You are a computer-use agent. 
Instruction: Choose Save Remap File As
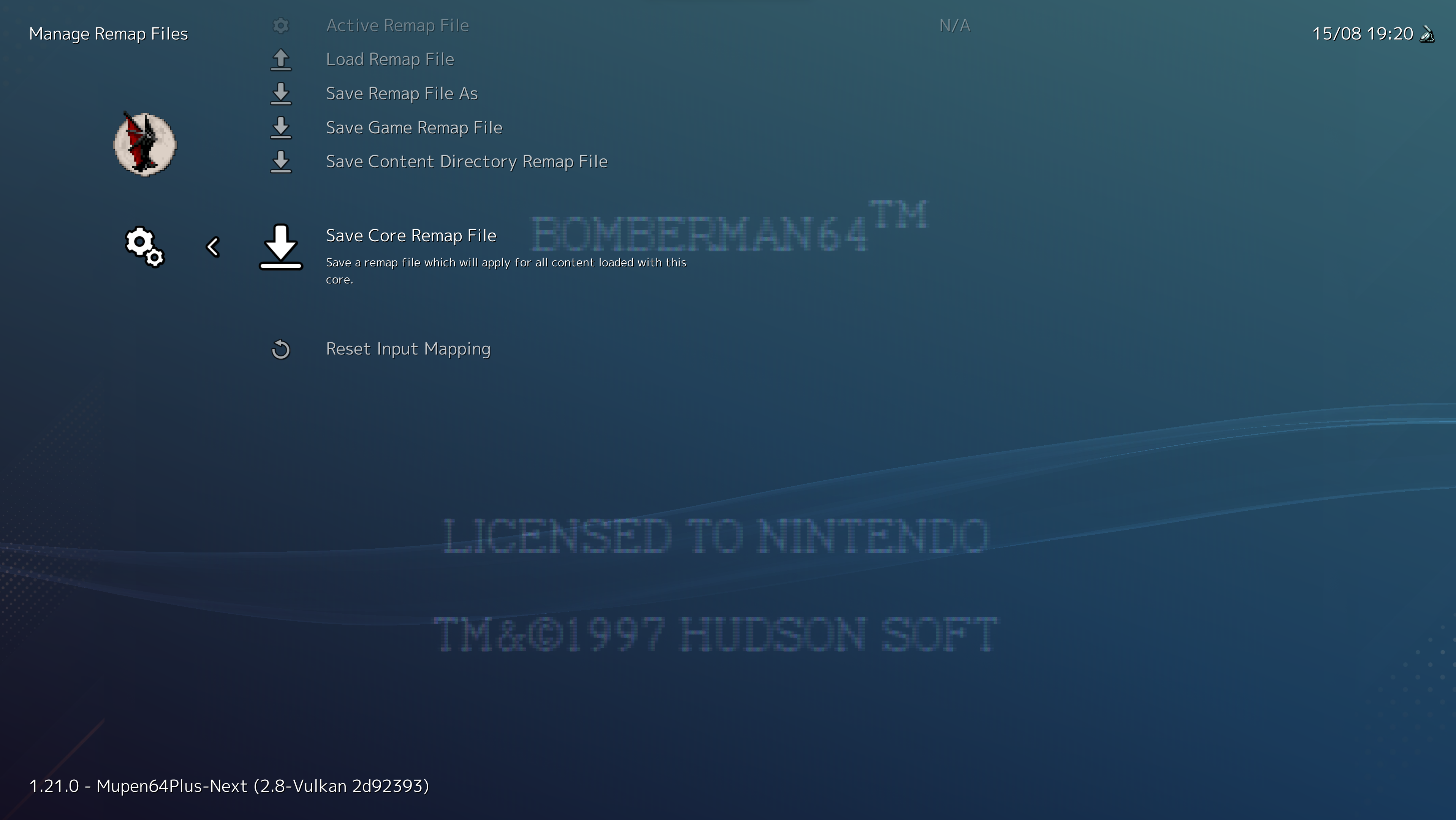pos(401,94)
